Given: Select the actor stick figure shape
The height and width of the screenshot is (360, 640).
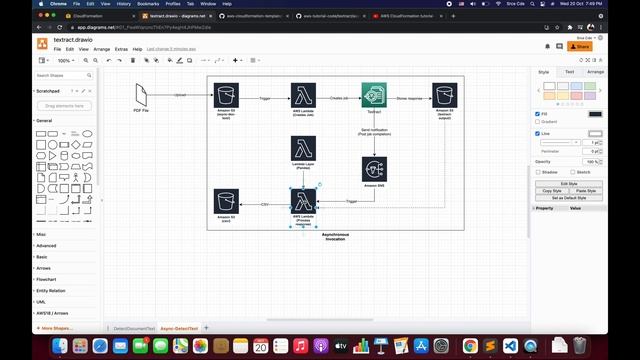Looking at the screenshot, I should (76, 177).
